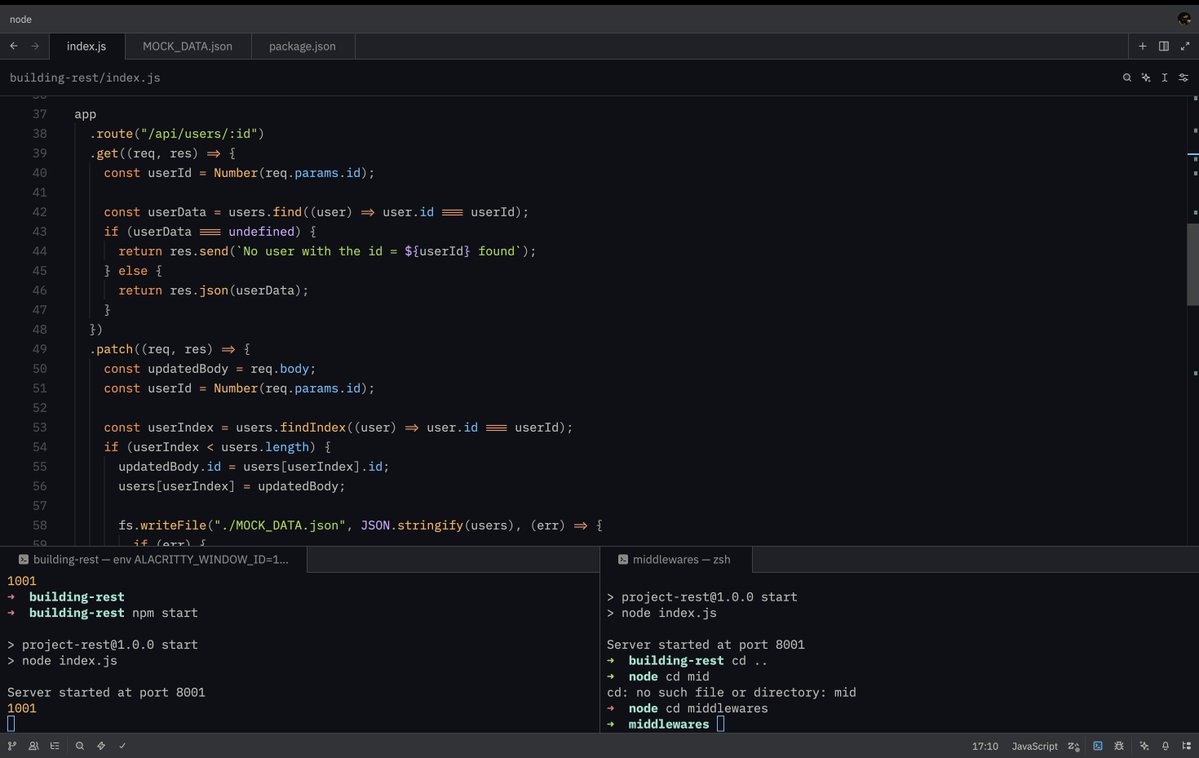Click the editor vertical scrollbar thumb
1199x758 pixels.
1192,265
